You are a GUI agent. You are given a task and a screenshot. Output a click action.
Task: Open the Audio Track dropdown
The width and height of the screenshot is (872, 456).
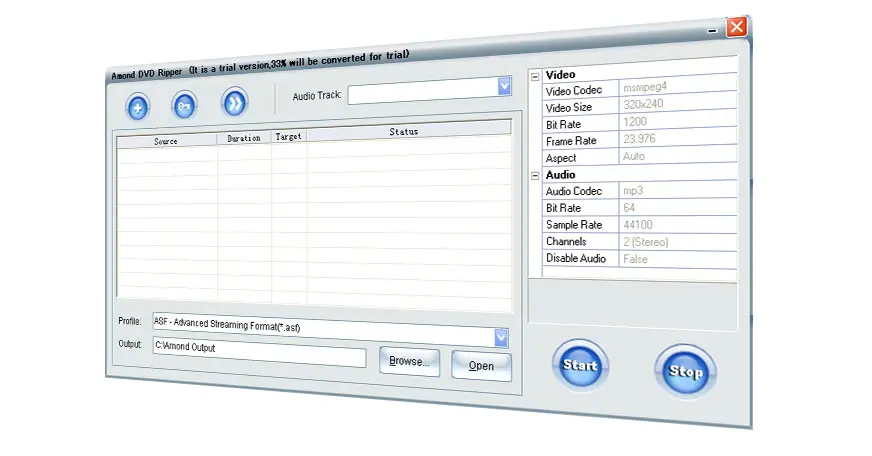(504, 86)
